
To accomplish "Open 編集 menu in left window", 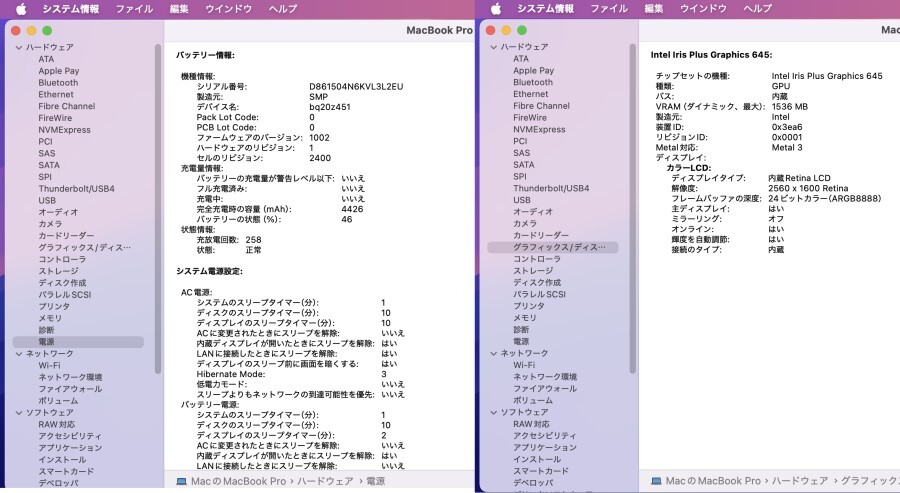I will pos(179,9).
